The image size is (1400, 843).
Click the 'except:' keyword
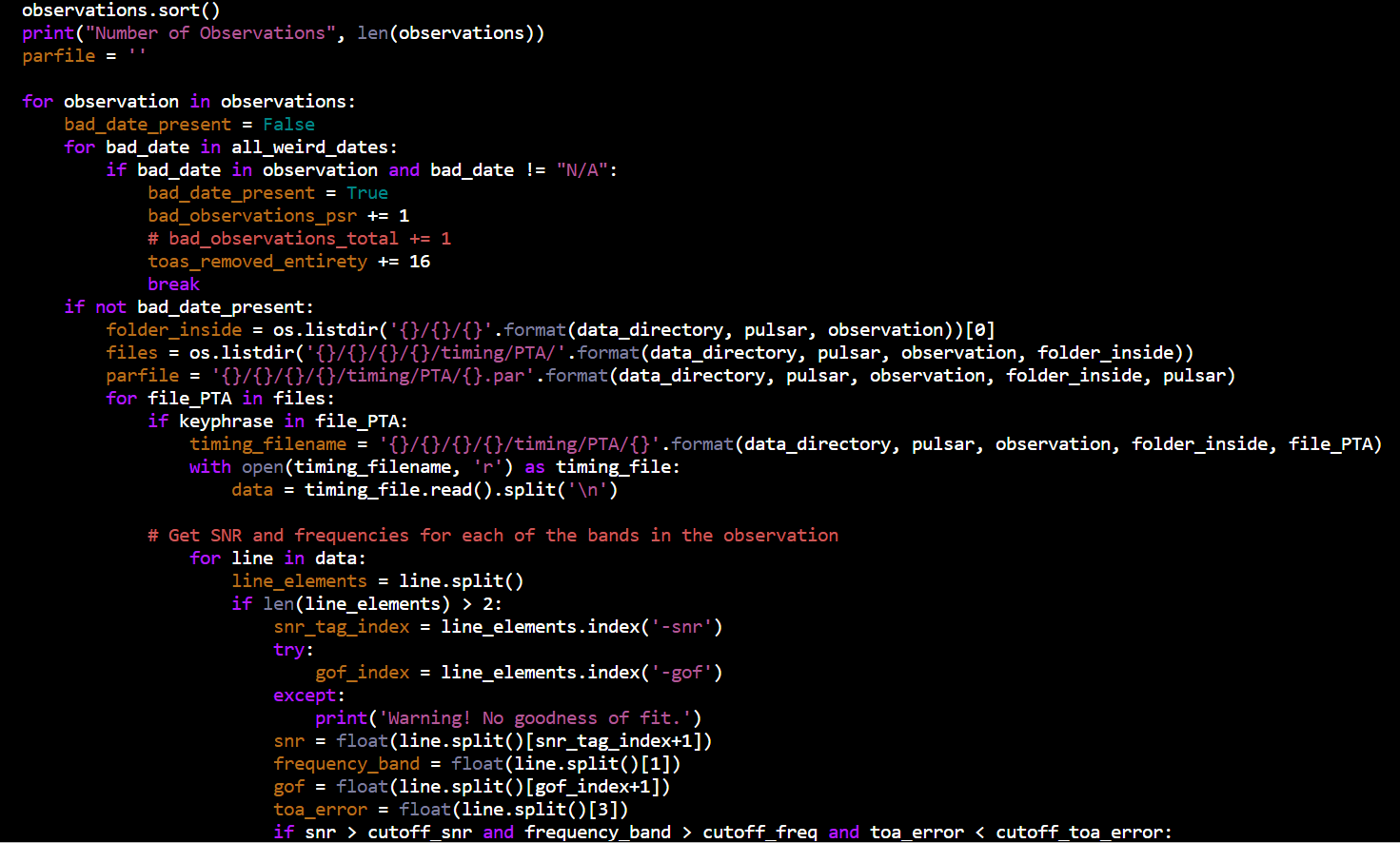(x=309, y=696)
